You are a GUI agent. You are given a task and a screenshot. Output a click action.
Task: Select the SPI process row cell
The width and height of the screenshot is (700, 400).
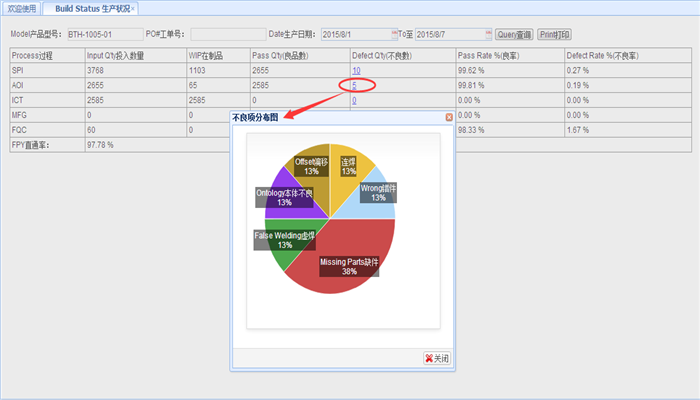pos(47,71)
